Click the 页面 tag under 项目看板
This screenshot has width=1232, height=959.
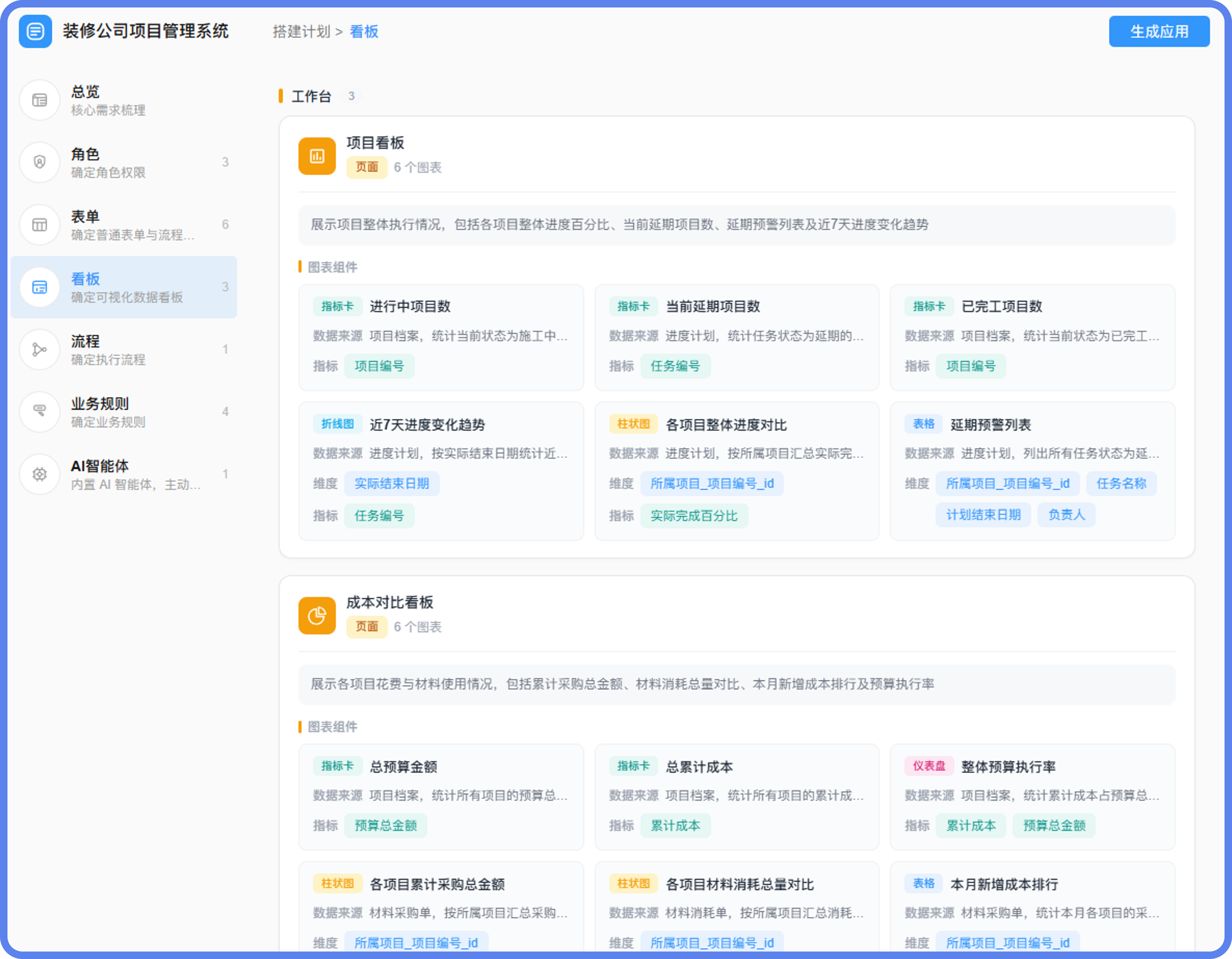pos(367,167)
